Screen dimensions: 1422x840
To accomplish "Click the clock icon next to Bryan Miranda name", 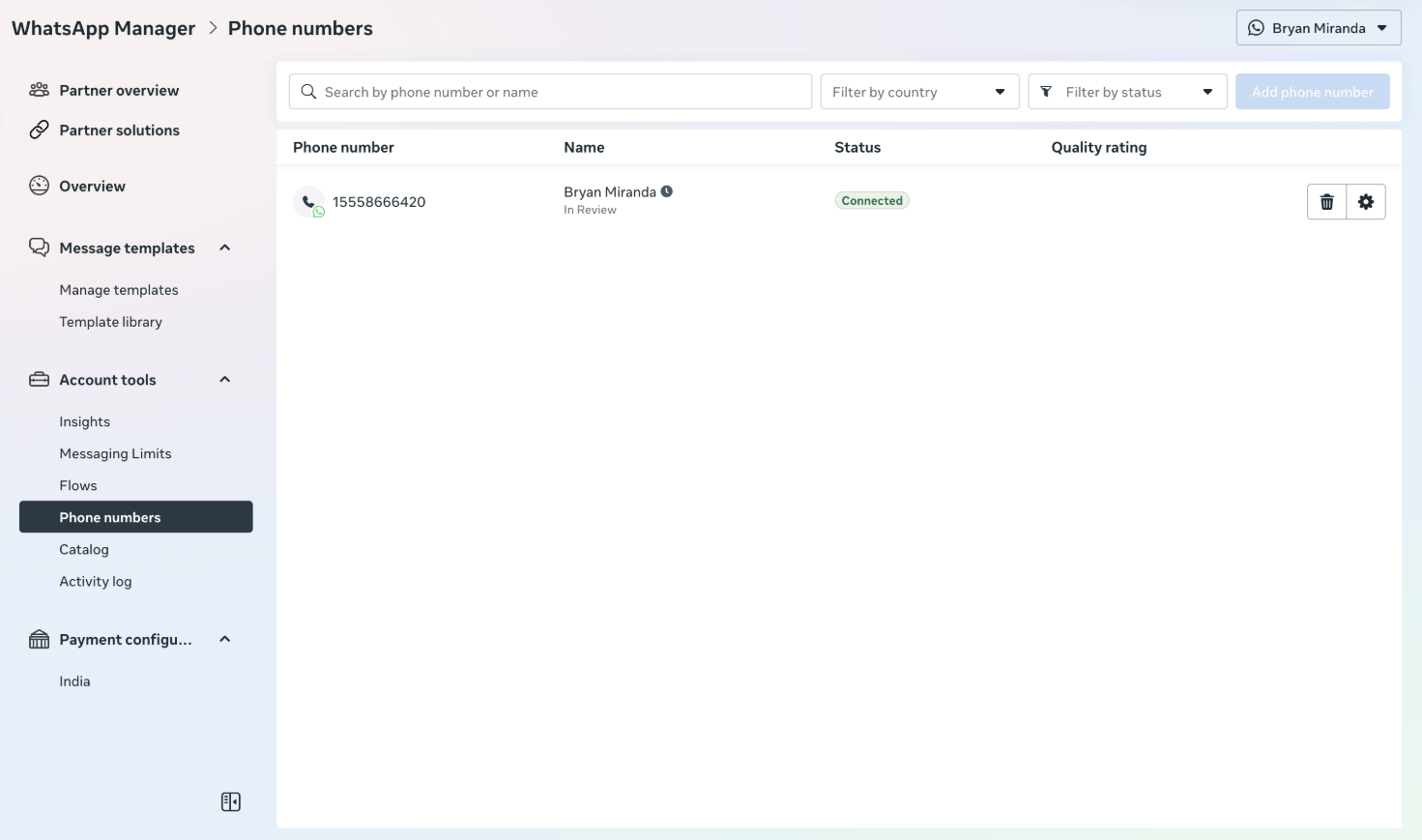I will (667, 191).
